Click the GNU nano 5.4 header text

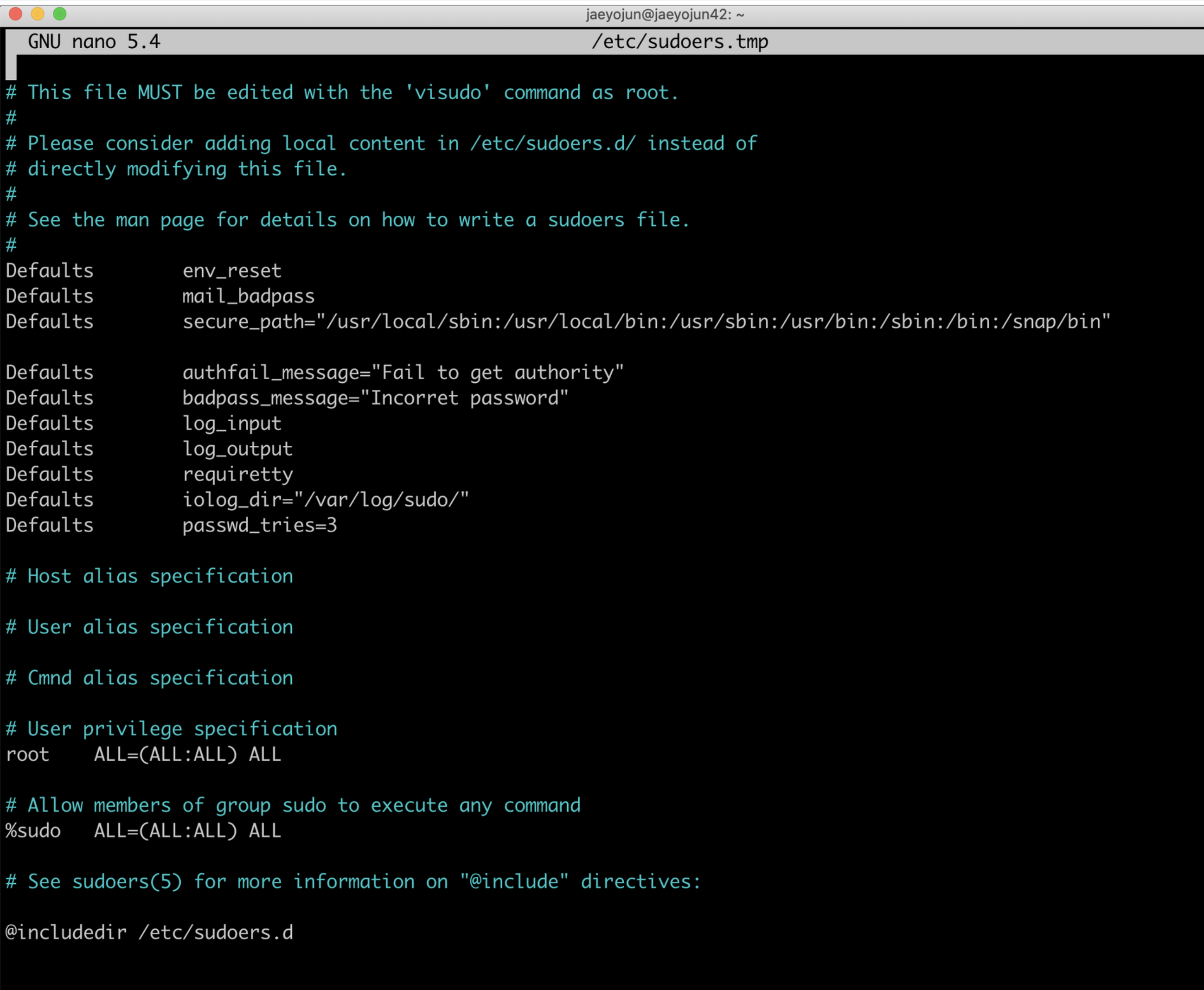[x=94, y=42]
